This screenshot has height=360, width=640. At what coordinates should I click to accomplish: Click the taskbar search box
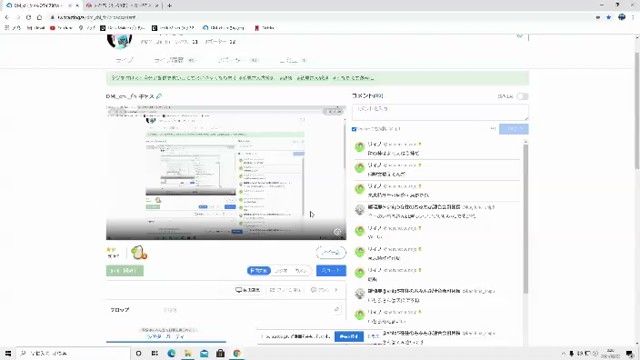73,353
